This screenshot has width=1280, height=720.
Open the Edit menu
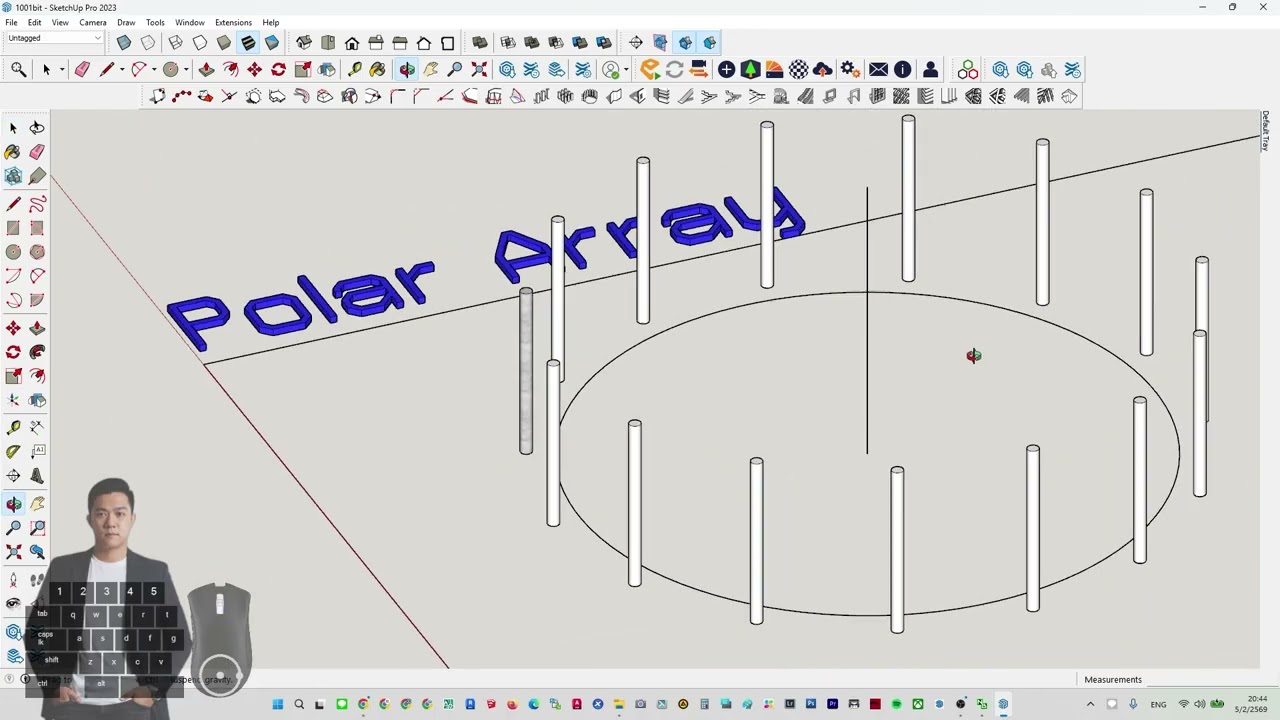click(34, 22)
